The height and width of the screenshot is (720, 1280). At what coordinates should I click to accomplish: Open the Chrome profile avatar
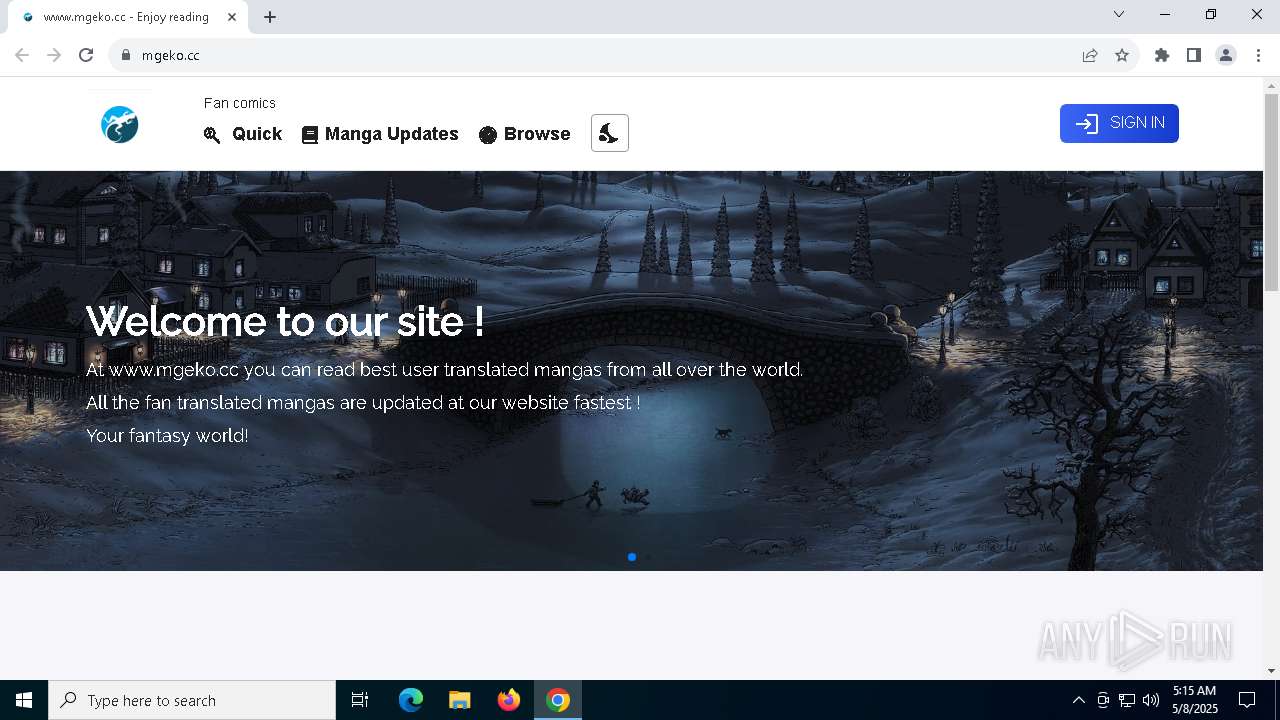point(1226,55)
